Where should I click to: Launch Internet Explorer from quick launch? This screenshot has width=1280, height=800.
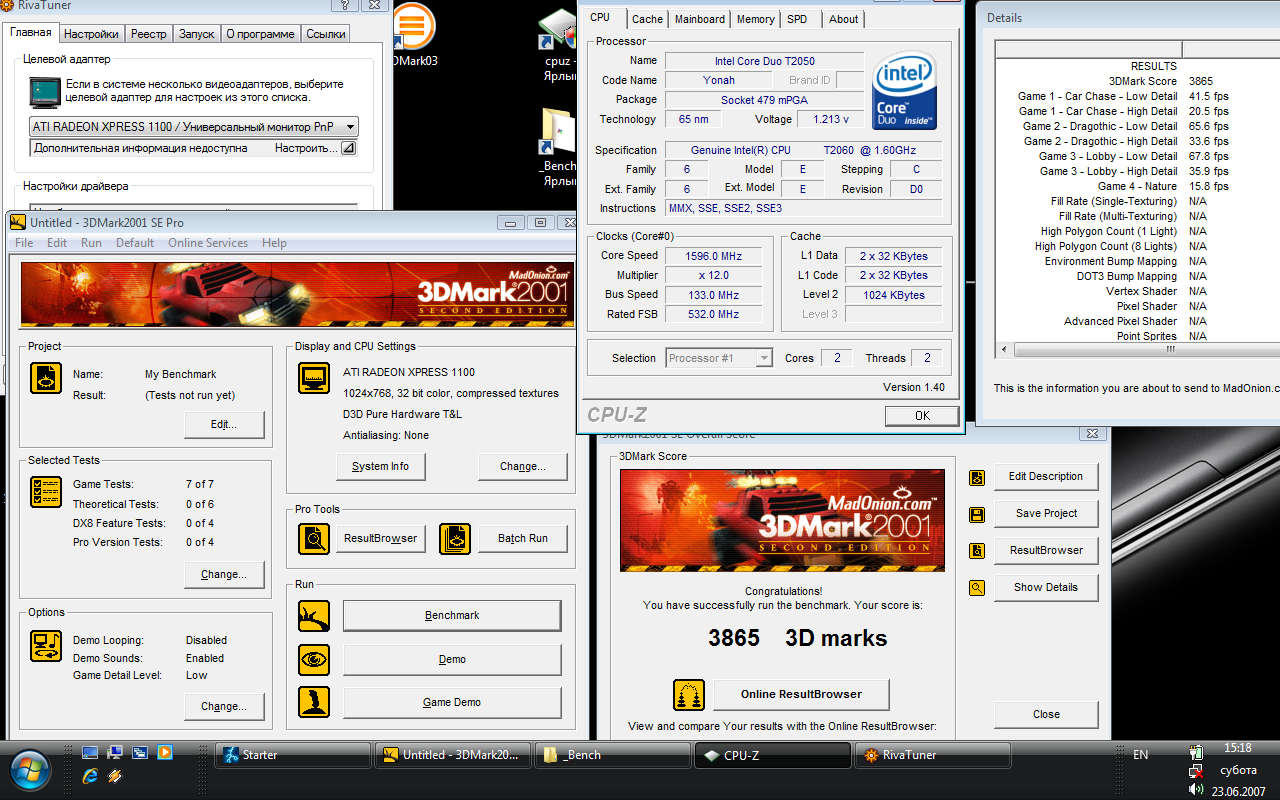pyautogui.click(x=90, y=776)
